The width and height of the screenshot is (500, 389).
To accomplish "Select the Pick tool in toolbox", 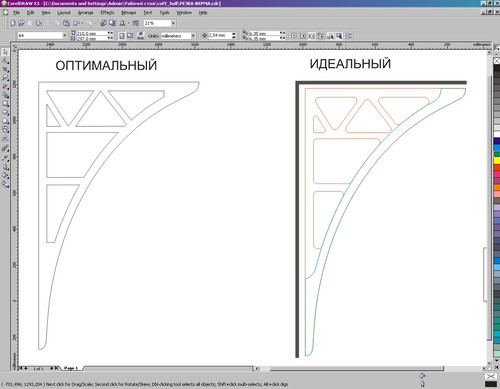I will click(x=5, y=52).
